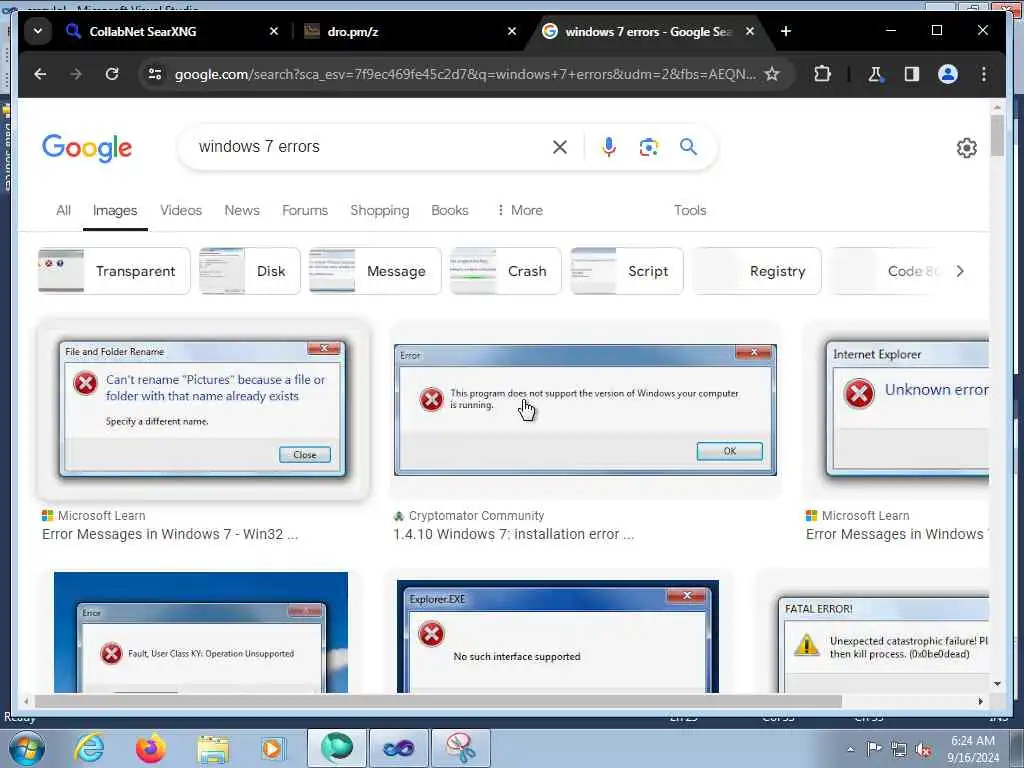
Task: Toggle the browser side panel
Action: coord(912,74)
